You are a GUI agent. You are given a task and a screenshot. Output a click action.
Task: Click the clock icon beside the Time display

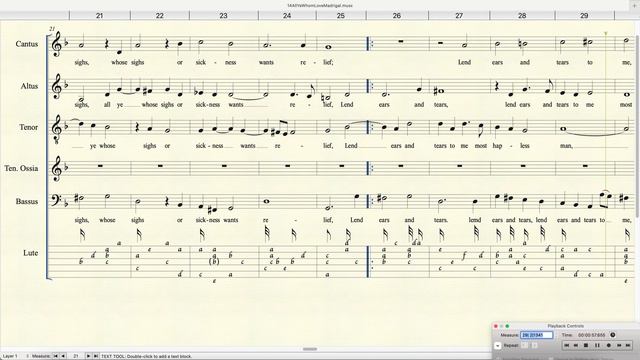613,335
